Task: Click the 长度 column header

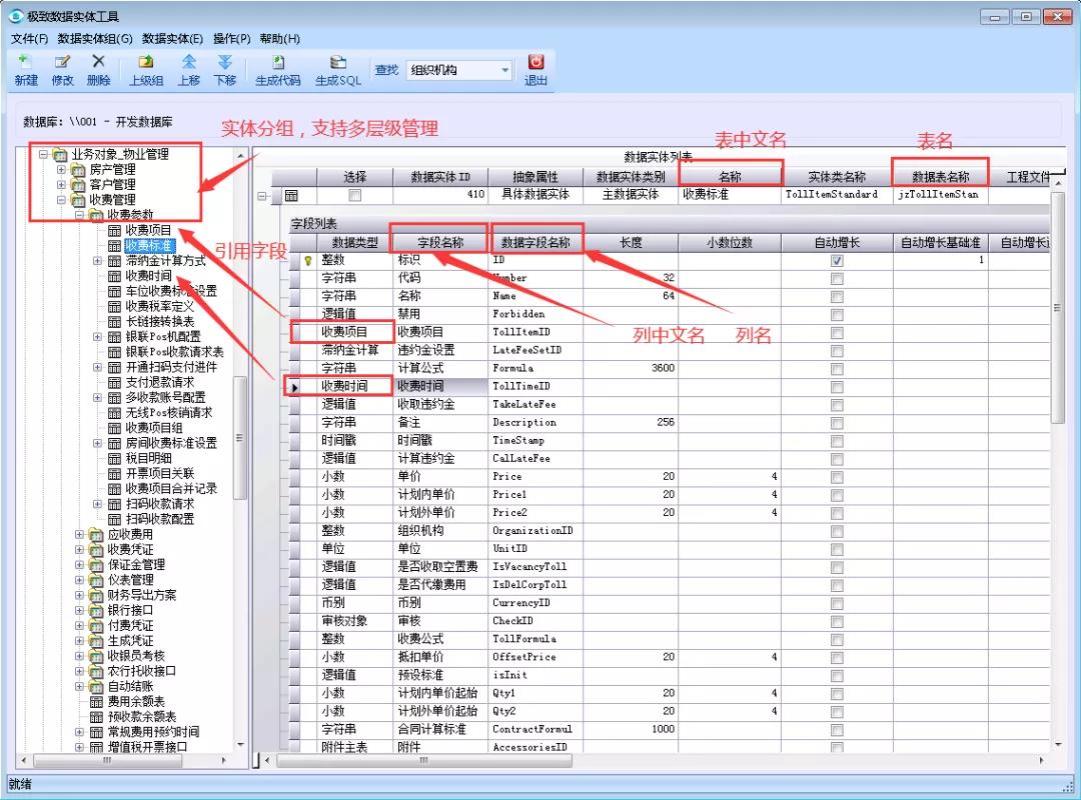Action: coord(631,242)
